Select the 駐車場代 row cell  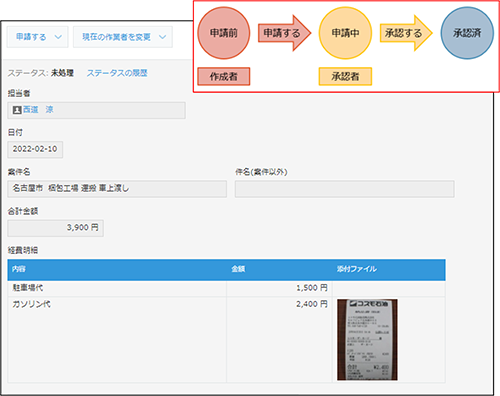click(x=117, y=288)
